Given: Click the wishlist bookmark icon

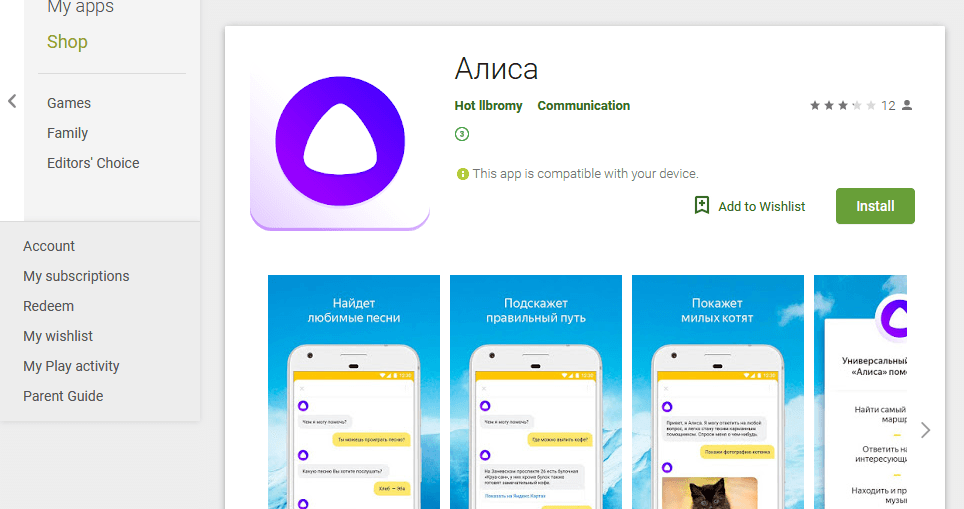Looking at the screenshot, I should coord(701,205).
